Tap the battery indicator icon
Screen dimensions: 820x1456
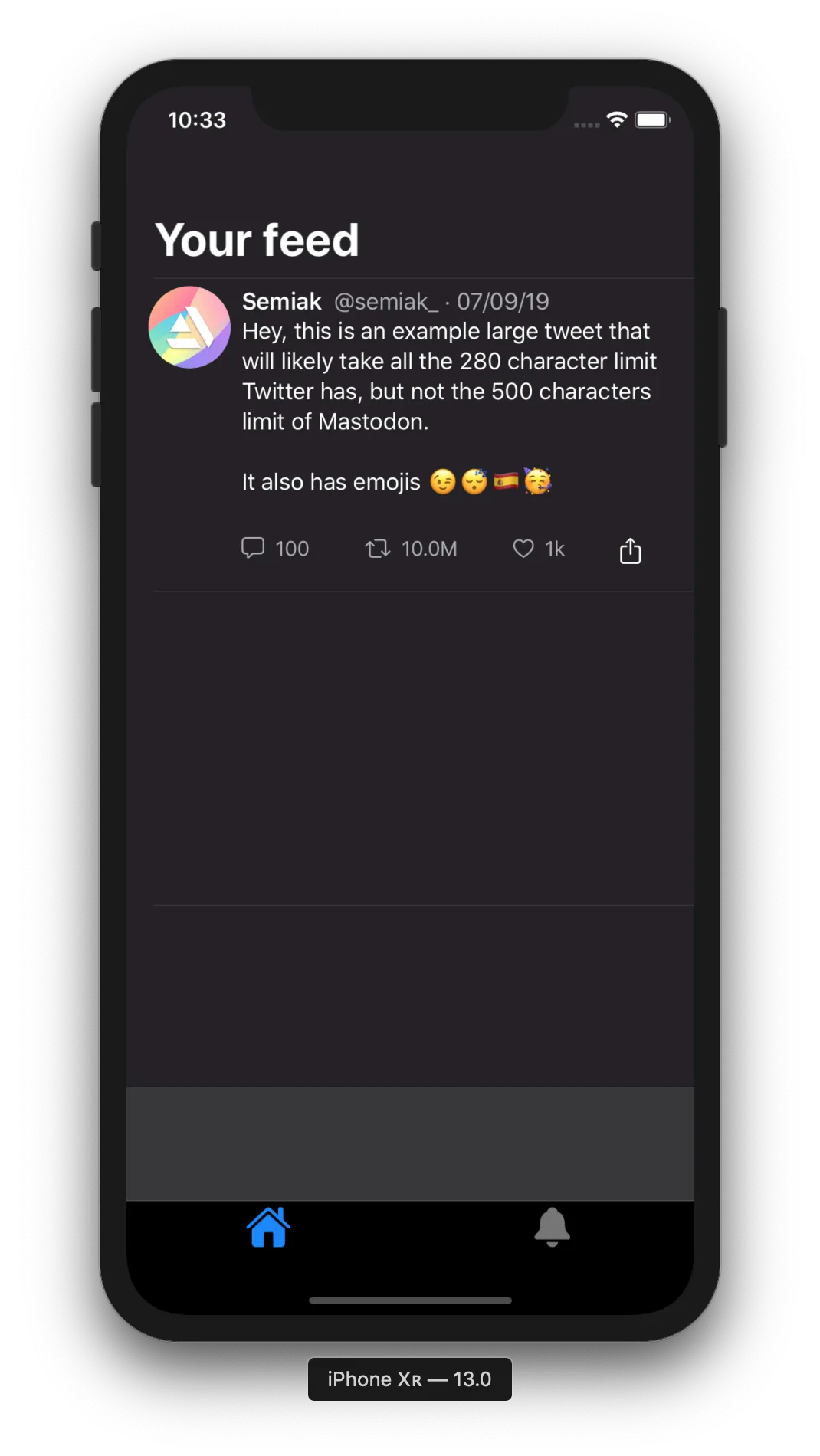[x=653, y=120]
